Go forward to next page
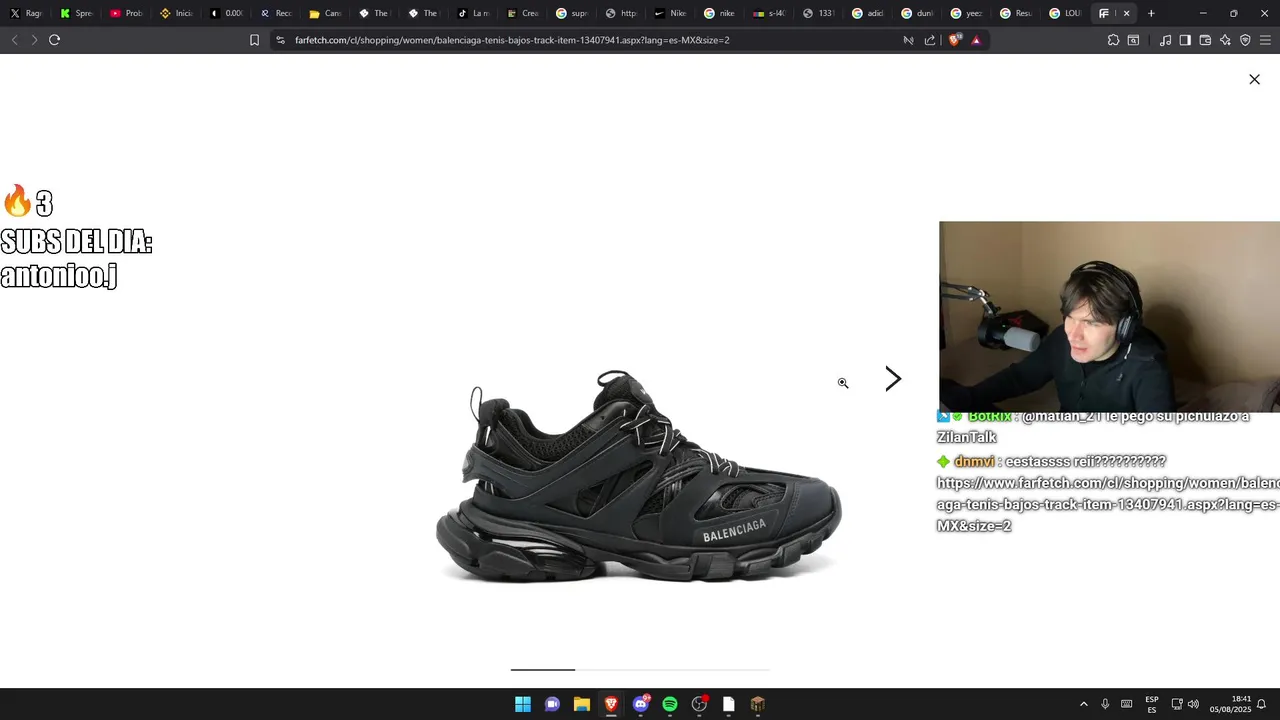The width and height of the screenshot is (1280, 720). coord(34,40)
